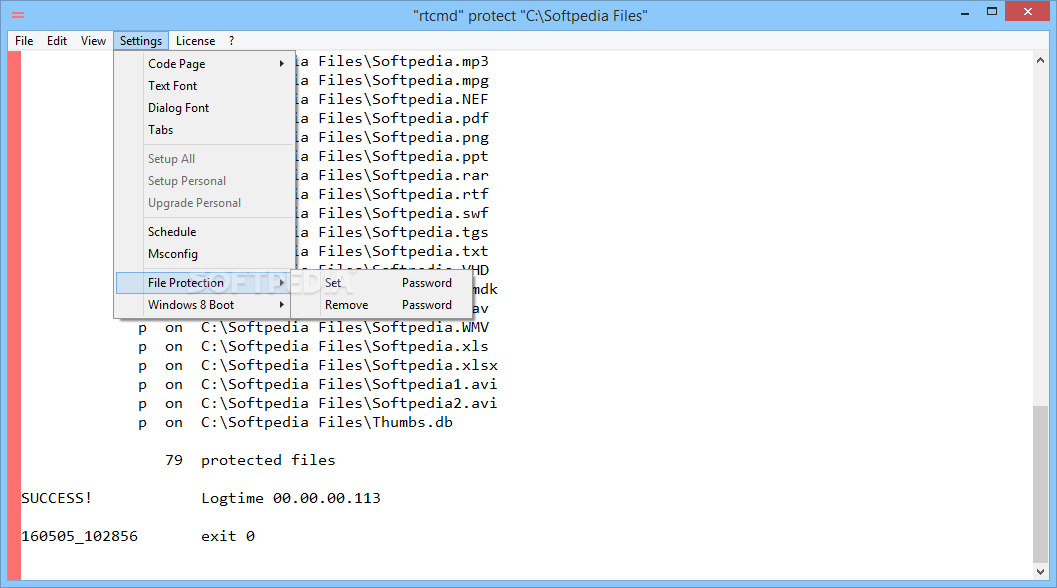The width and height of the screenshot is (1057, 588).
Task: Click the 'Softpedia.xls' file path line
Action: point(345,346)
